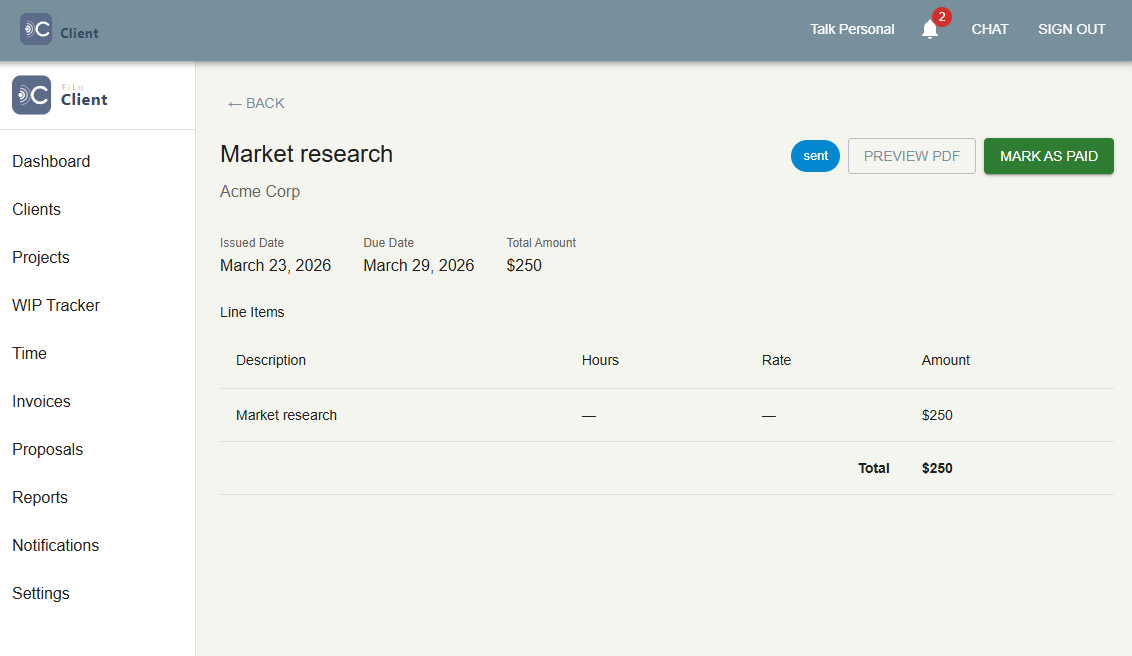Open the WIP Tracker
1132x656 pixels.
pos(55,305)
